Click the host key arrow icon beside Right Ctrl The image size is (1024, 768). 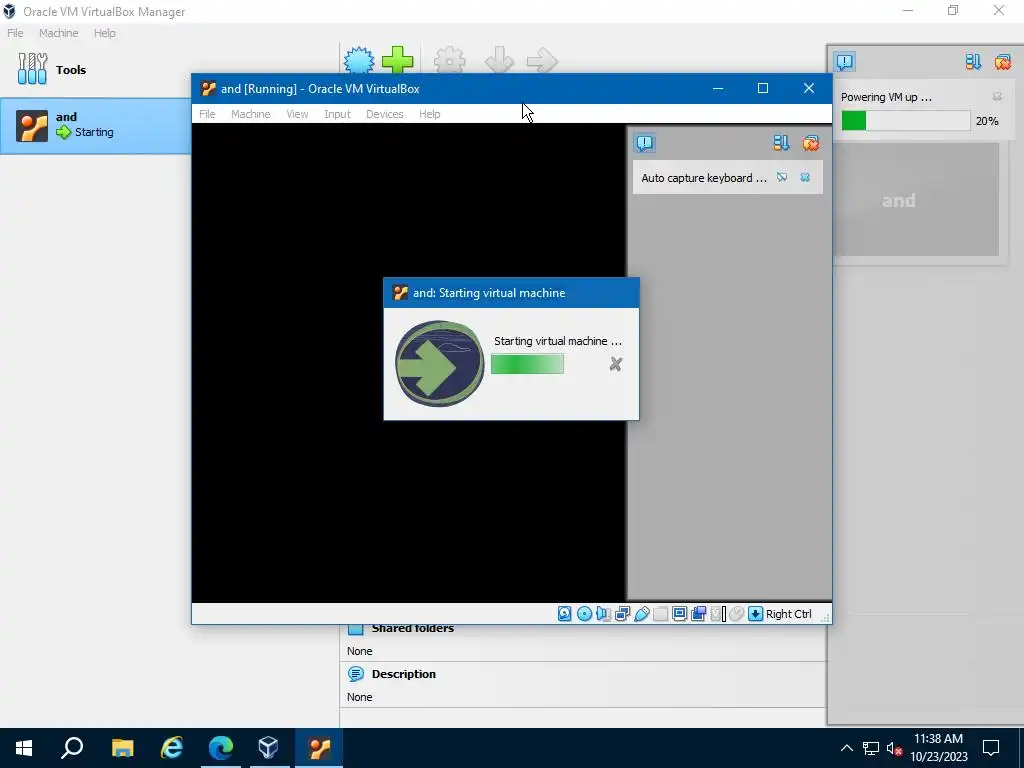tap(755, 614)
